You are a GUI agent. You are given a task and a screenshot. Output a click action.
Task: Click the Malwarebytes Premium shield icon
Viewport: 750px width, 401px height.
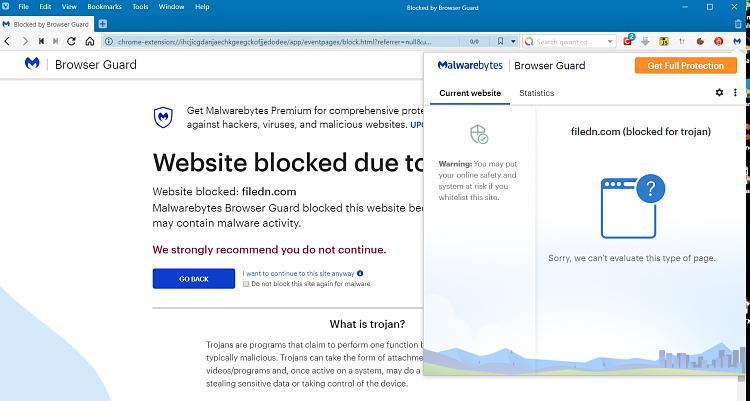click(x=163, y=117)
